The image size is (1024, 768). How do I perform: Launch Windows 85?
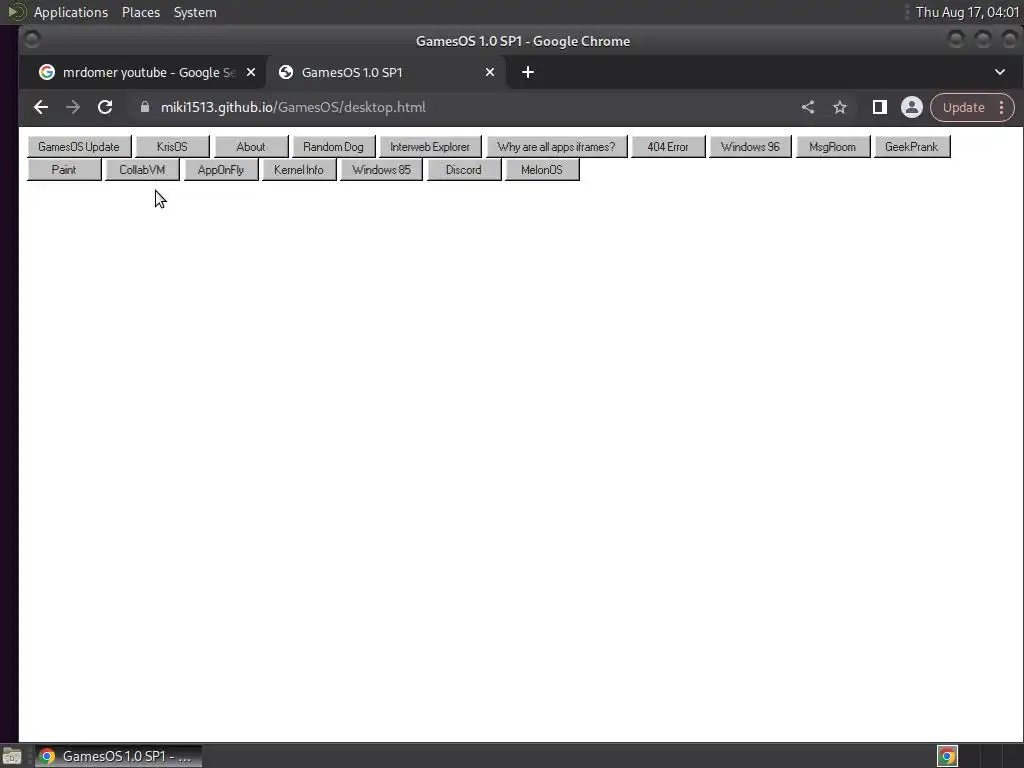381,170
